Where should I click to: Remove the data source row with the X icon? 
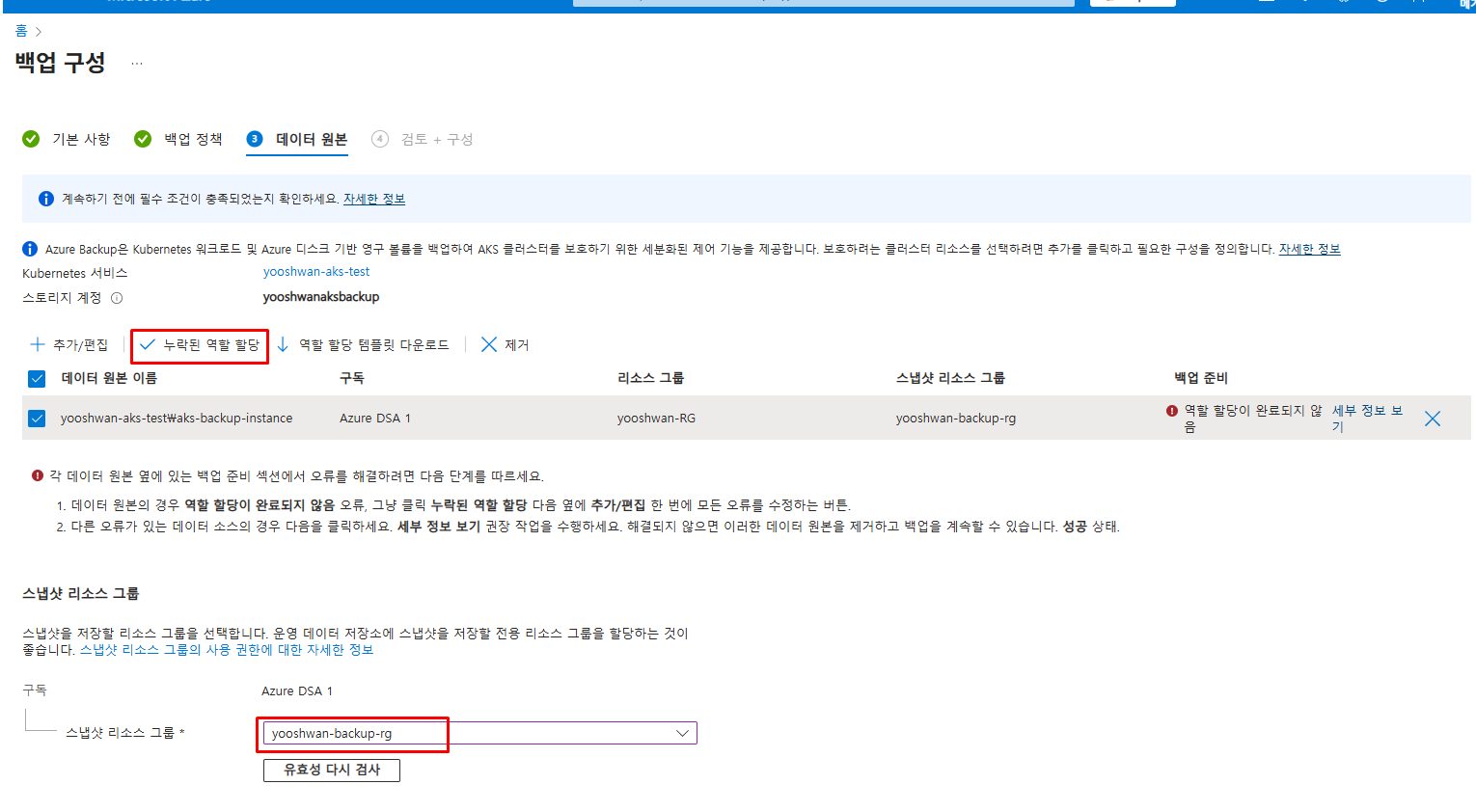[x=1433, y=419]
